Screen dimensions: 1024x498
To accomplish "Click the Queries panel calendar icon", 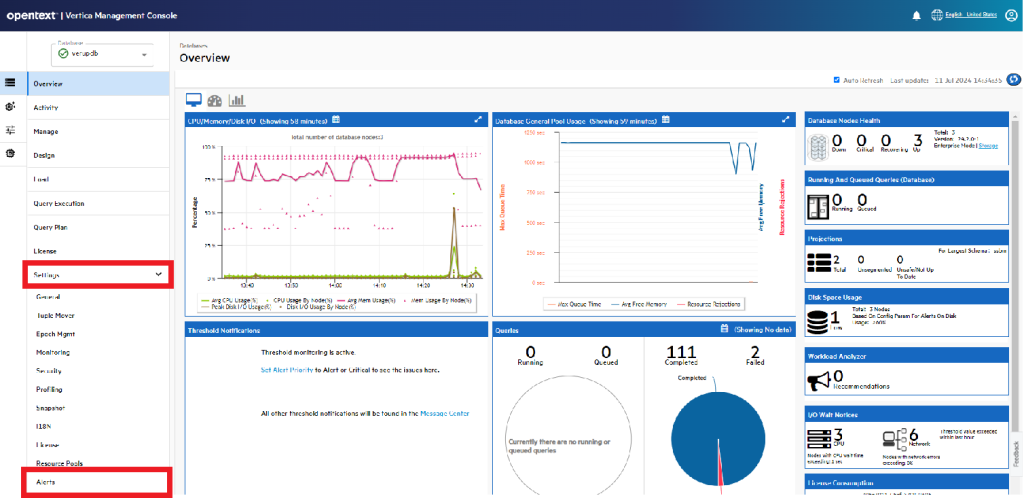I will (723, 328).
